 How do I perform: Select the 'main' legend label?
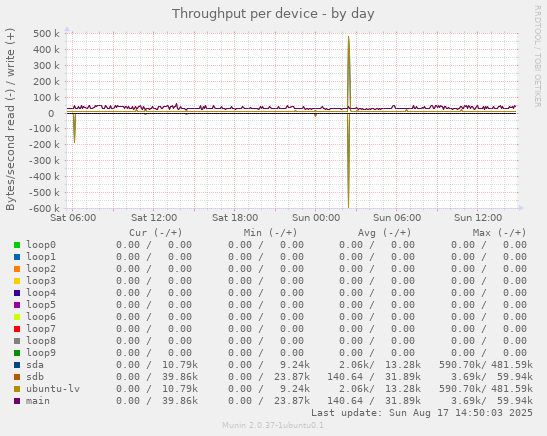38,401
